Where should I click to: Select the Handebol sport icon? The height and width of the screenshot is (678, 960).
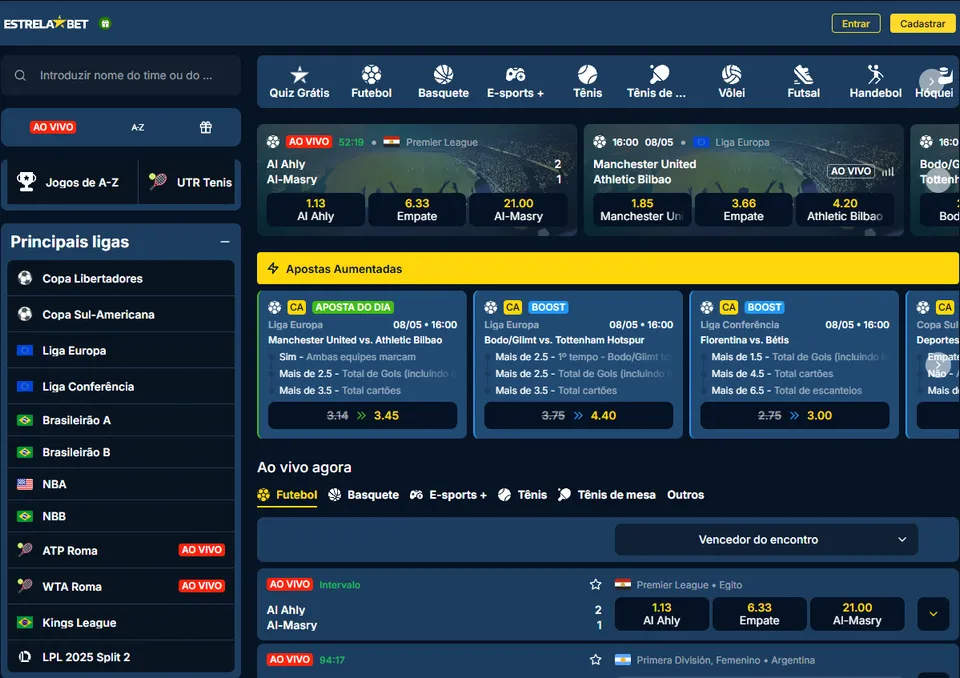pos(876,75)
